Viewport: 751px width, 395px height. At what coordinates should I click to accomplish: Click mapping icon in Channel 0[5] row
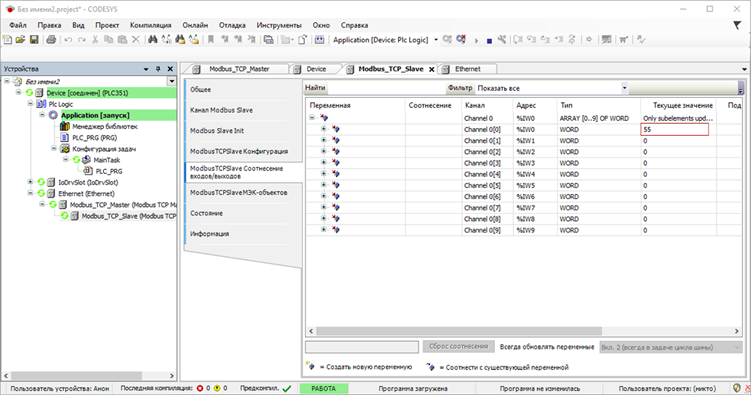point(336,185)
